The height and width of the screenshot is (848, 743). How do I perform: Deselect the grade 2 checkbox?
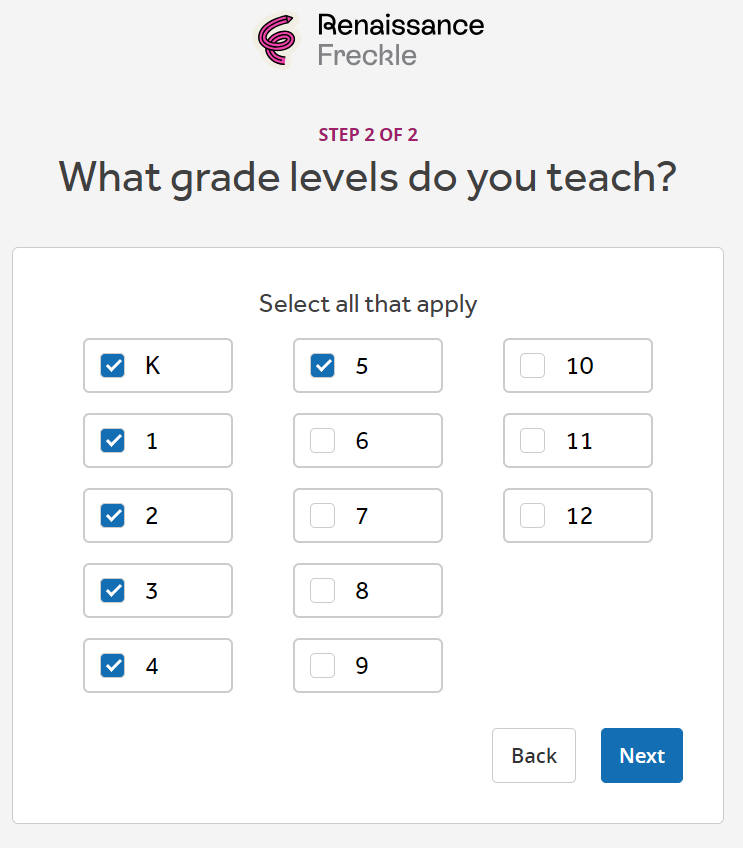click(113, 516)
